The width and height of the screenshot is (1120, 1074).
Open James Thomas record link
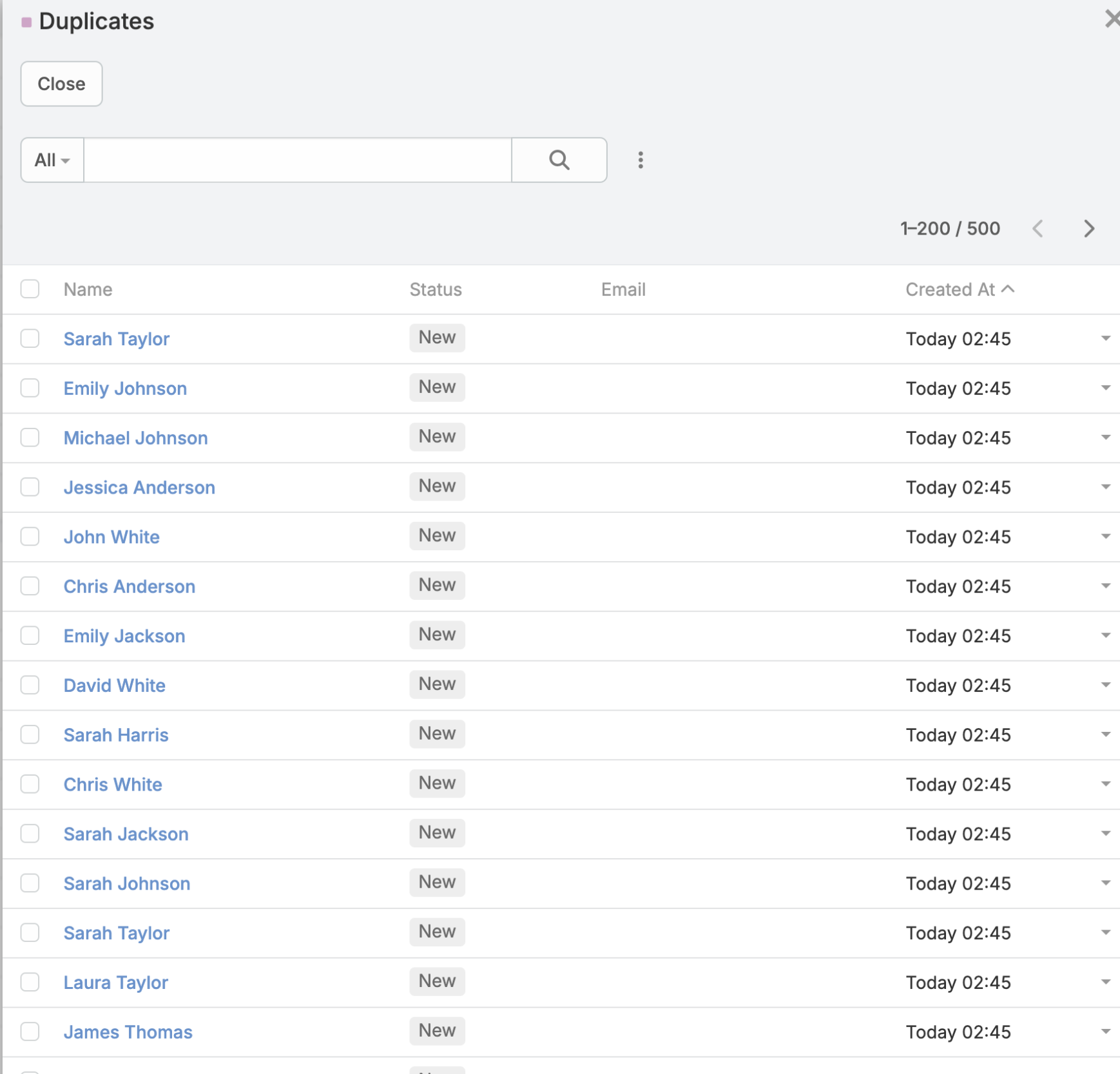coord(128,1032)
